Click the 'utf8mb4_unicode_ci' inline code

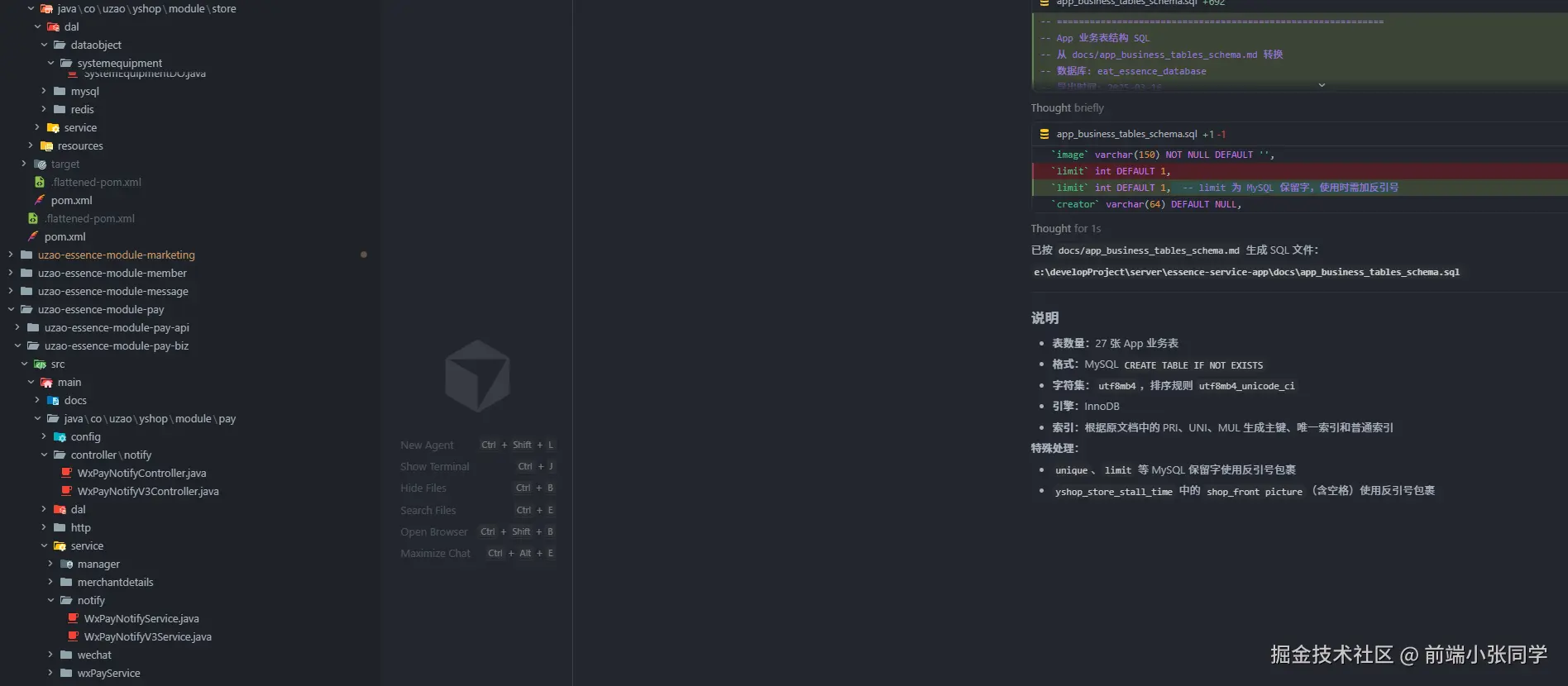[1246, 386]
